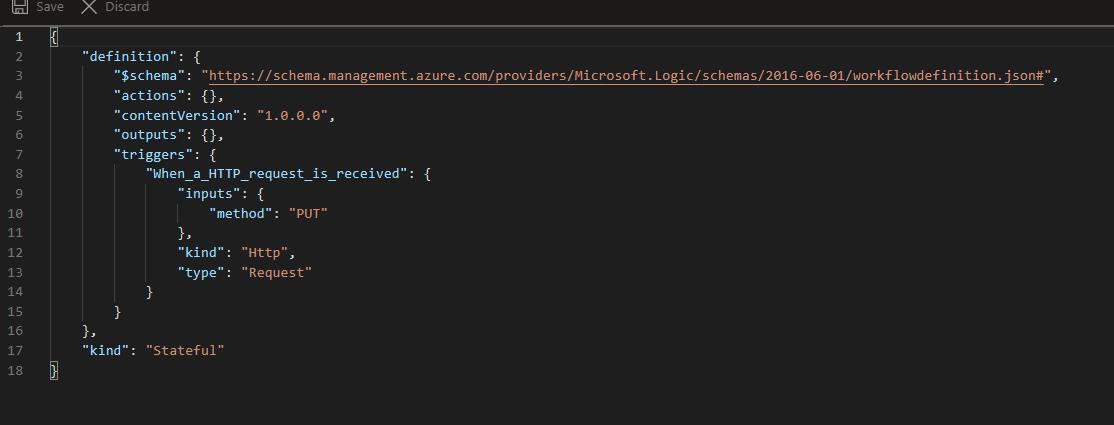Screen dimensions: 1114x425
Task: Click the "PUT" method value
Action: tap(308, 213)
